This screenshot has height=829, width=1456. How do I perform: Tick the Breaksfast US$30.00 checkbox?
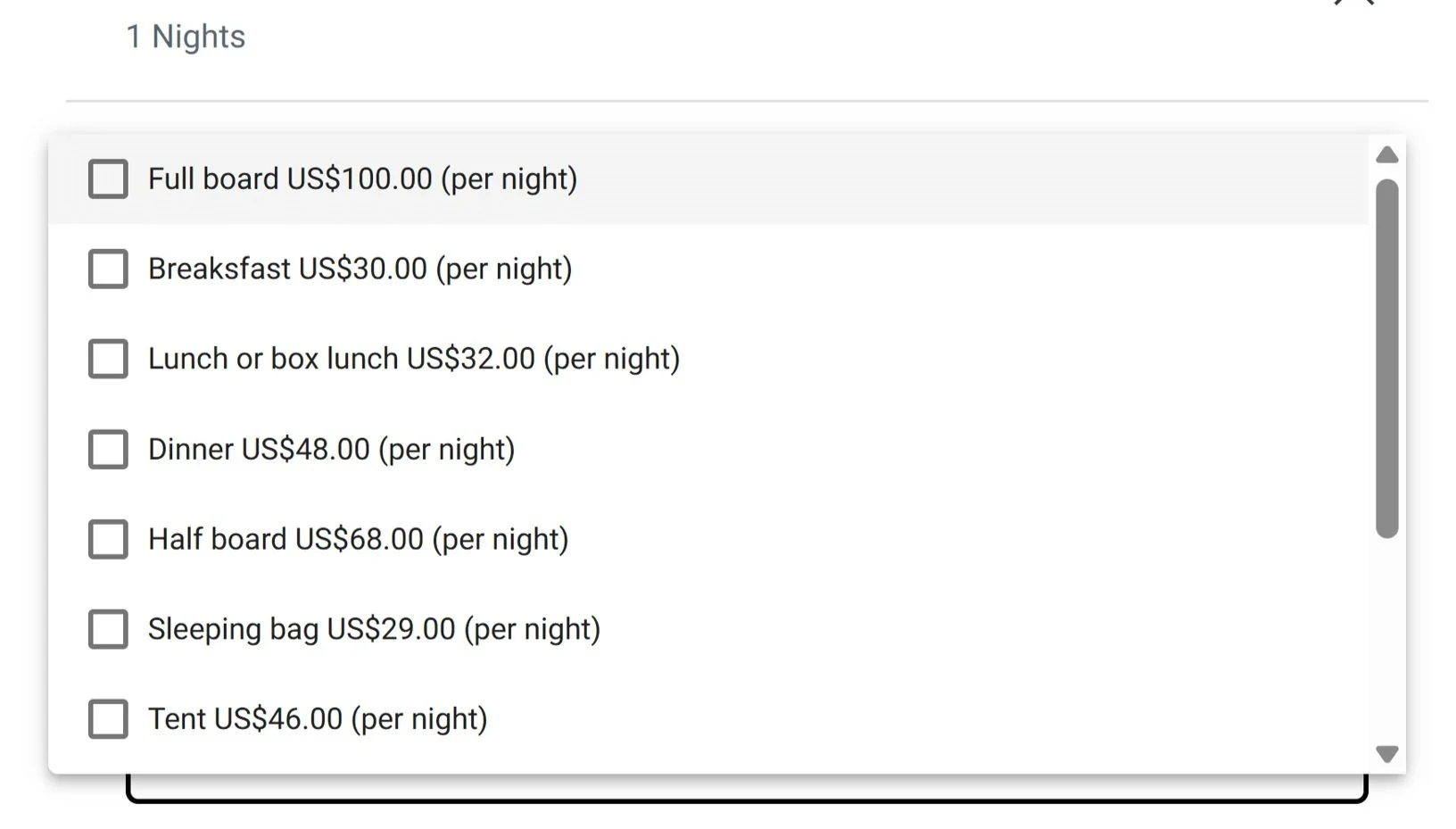pyautogui.click(x=108, y=269)
